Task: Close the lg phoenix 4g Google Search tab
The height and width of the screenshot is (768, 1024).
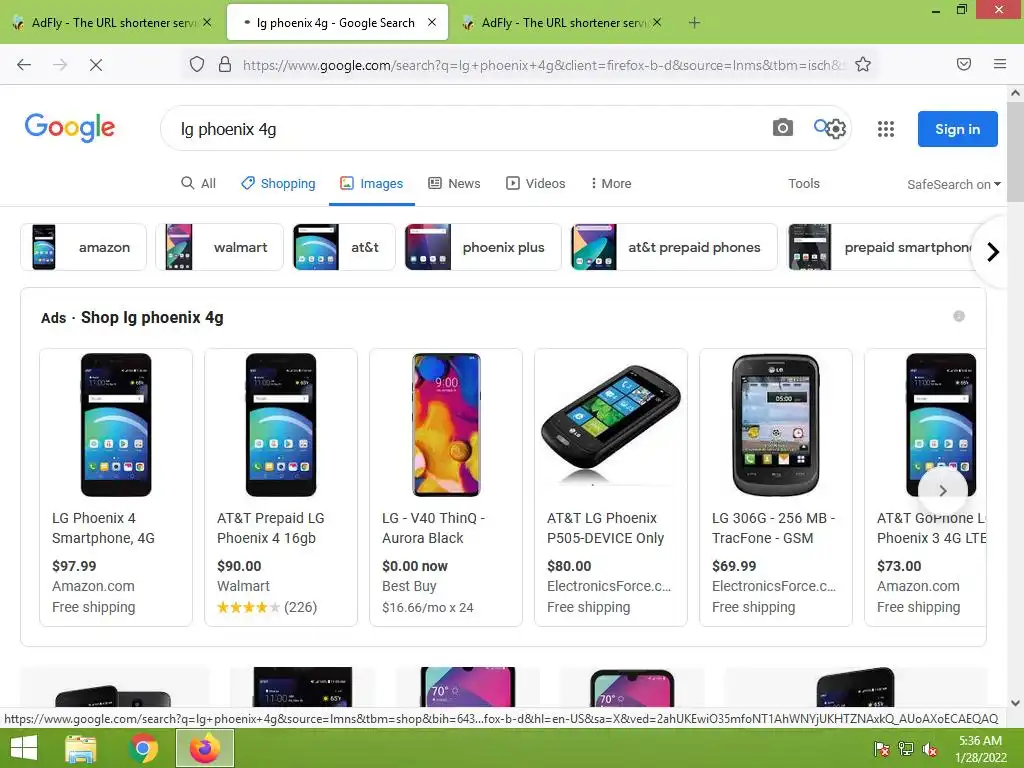Action: click(432, 22)
